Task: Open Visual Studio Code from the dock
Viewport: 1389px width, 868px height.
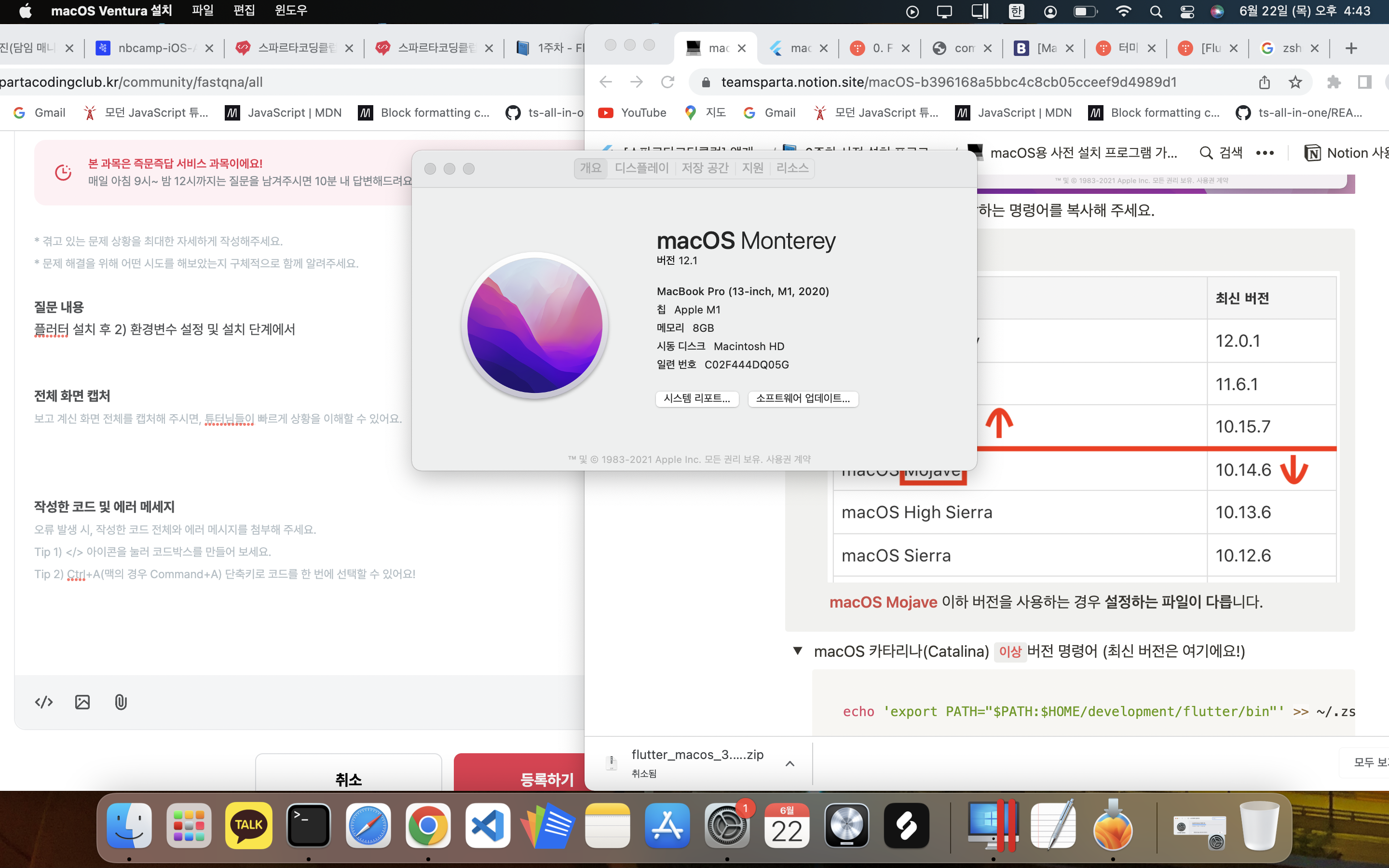Action: 487,826
